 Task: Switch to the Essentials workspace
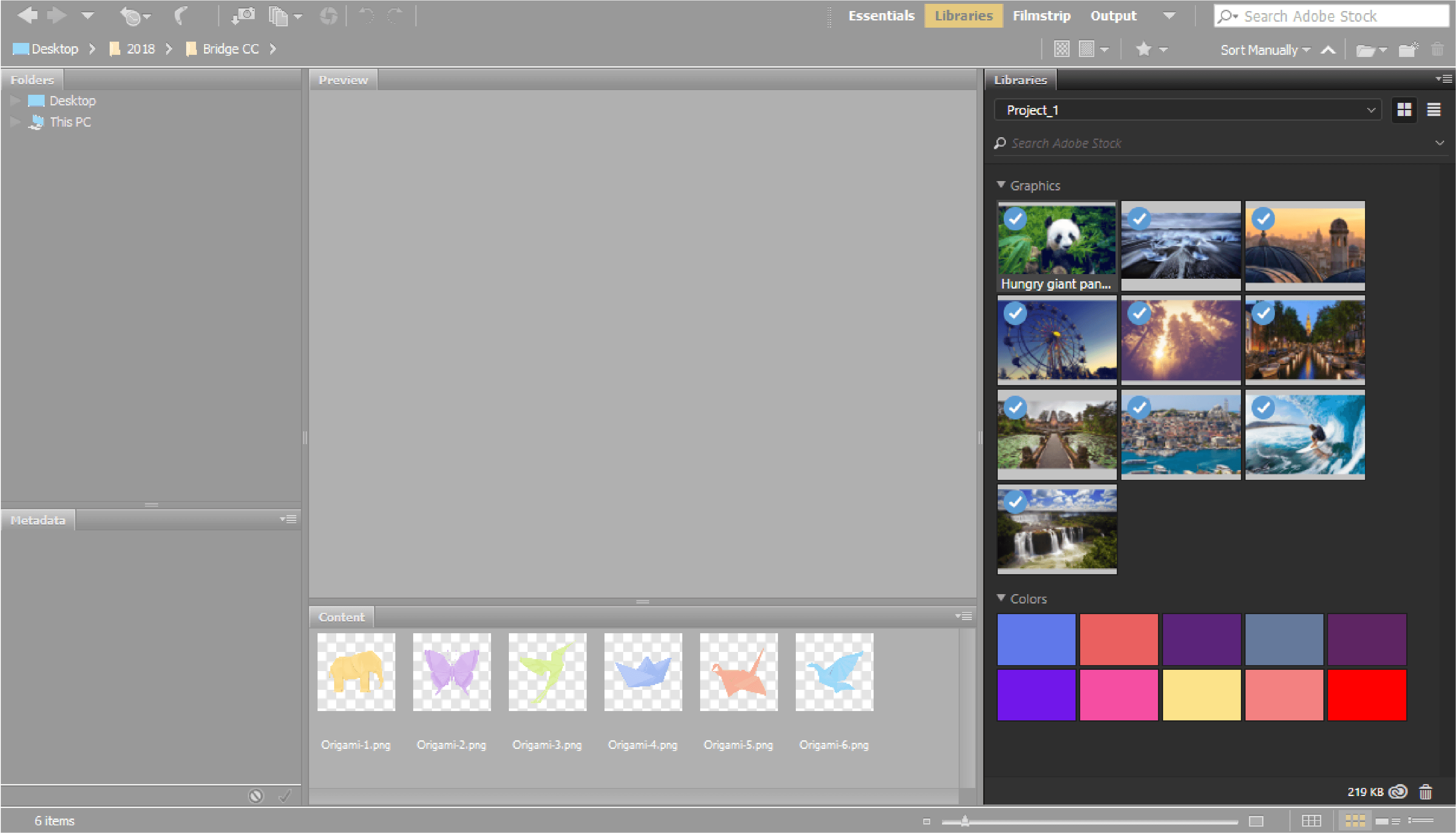tap(881, 15)
